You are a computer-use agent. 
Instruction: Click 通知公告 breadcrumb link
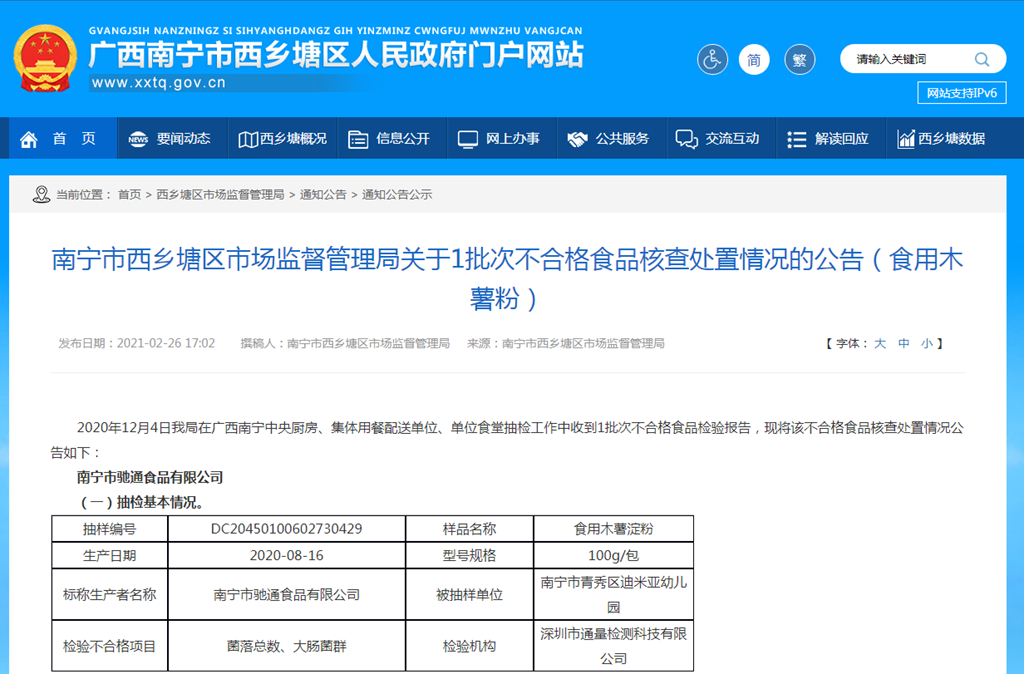tap(323, 195)
